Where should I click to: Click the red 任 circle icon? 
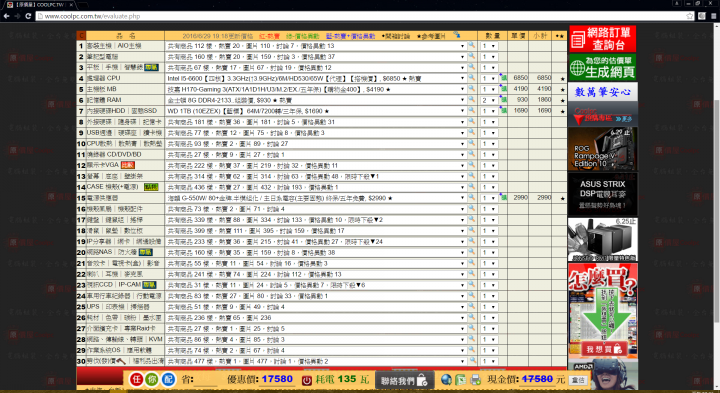click(136, 379)
